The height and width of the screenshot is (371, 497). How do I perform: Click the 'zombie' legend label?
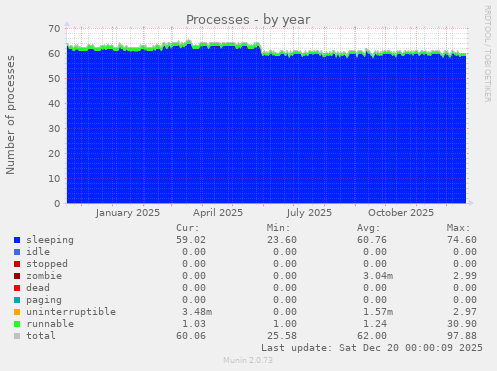44,276
